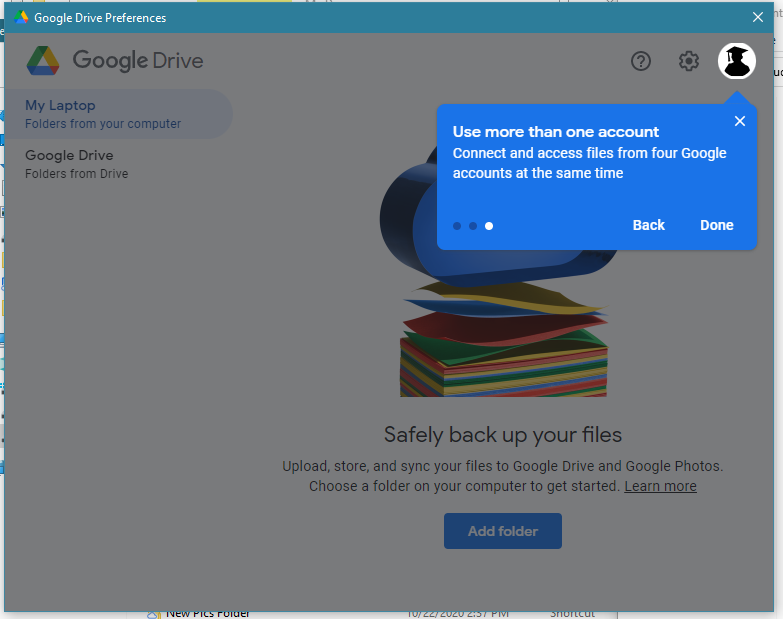Click the 'Safely back up your files' heading
783x619 pixels.
click(x=503, y=435)
